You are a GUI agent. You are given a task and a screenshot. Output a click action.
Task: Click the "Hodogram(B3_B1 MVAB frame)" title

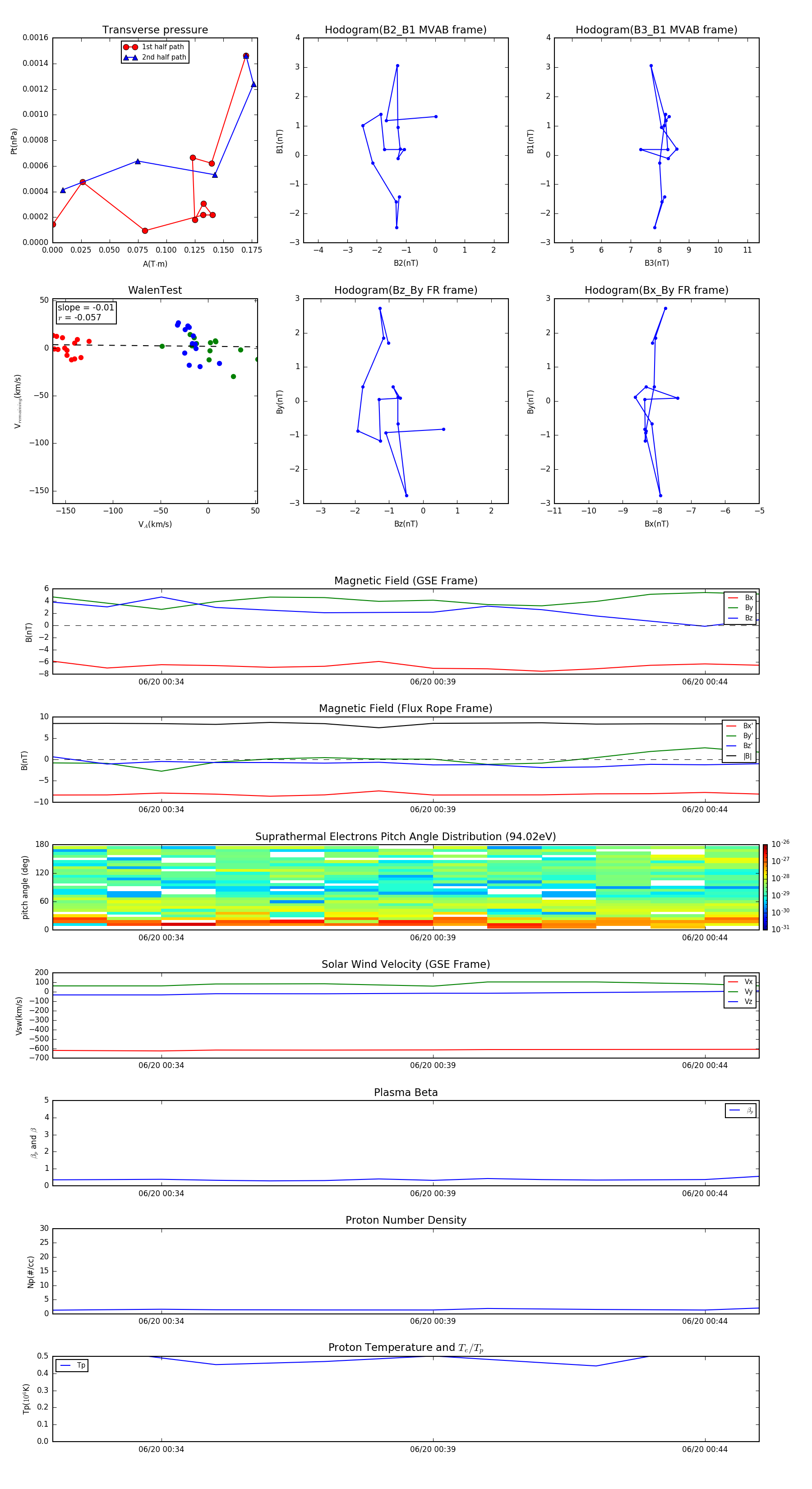coord(656,30)
